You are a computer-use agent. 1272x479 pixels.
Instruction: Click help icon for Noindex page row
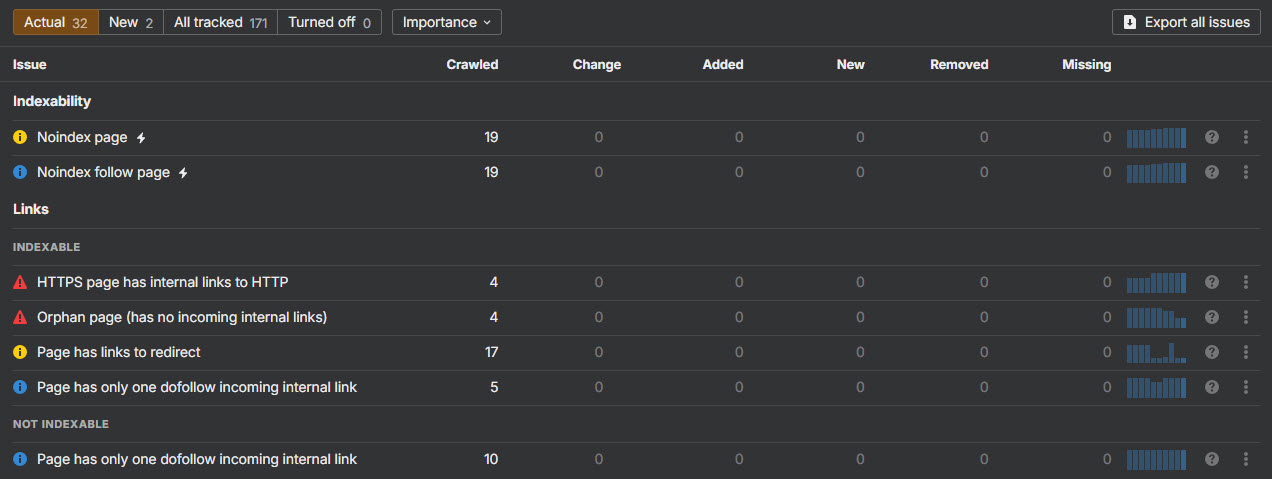point(1212,137)
